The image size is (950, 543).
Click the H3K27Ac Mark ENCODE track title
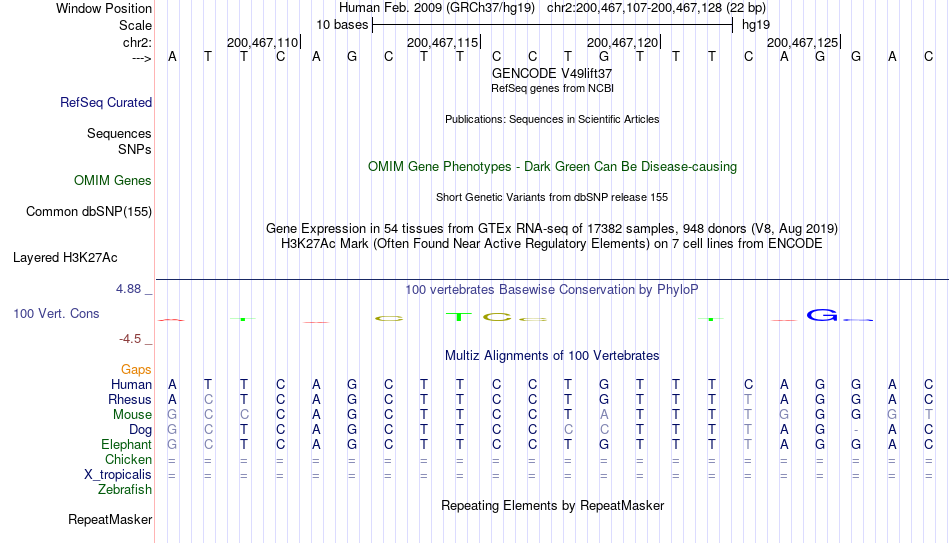pyautogui.click(x=552, y=244)
